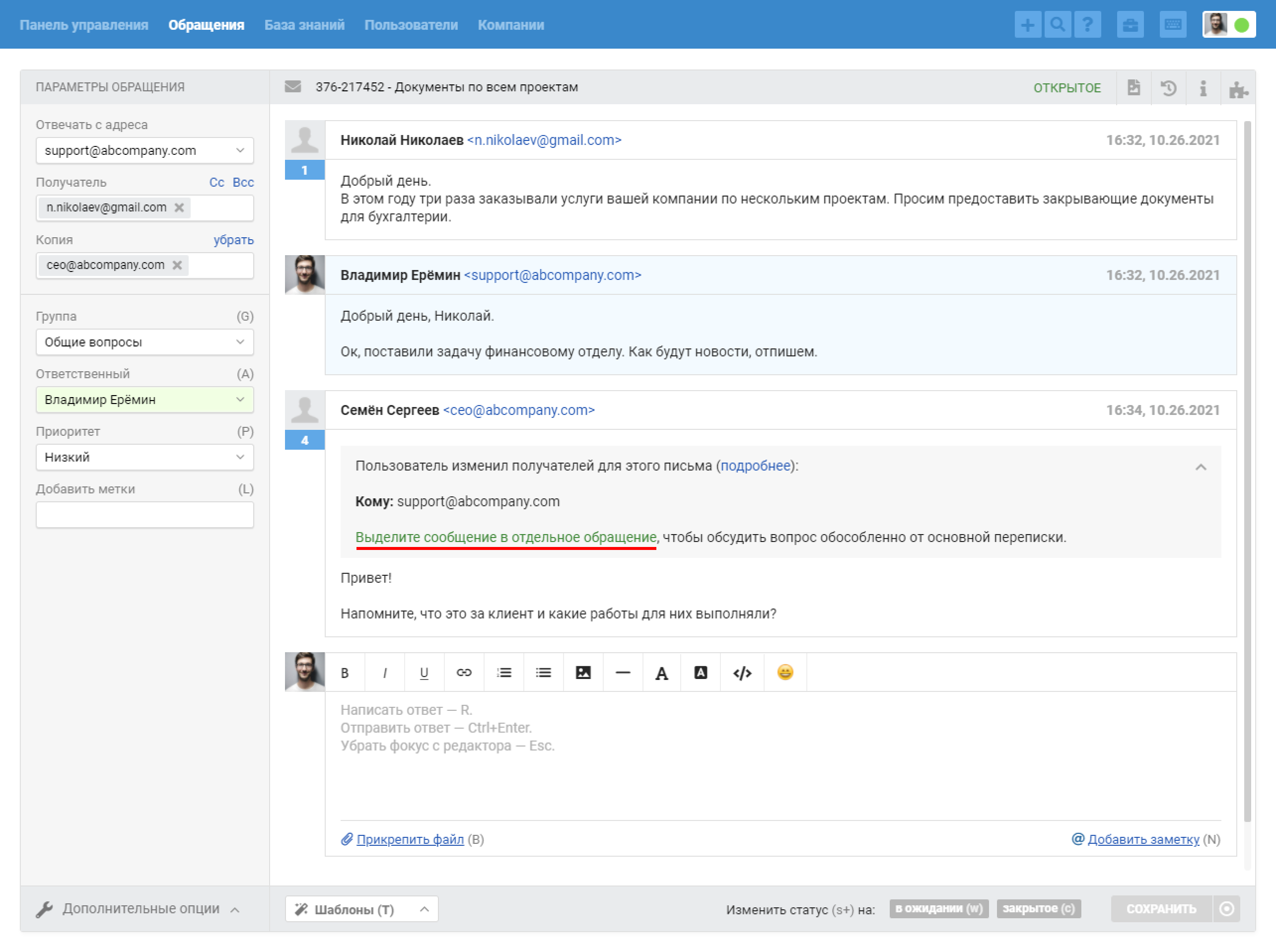
Task: Open the ticket history clock icon
Action: tap(1168, 88)
